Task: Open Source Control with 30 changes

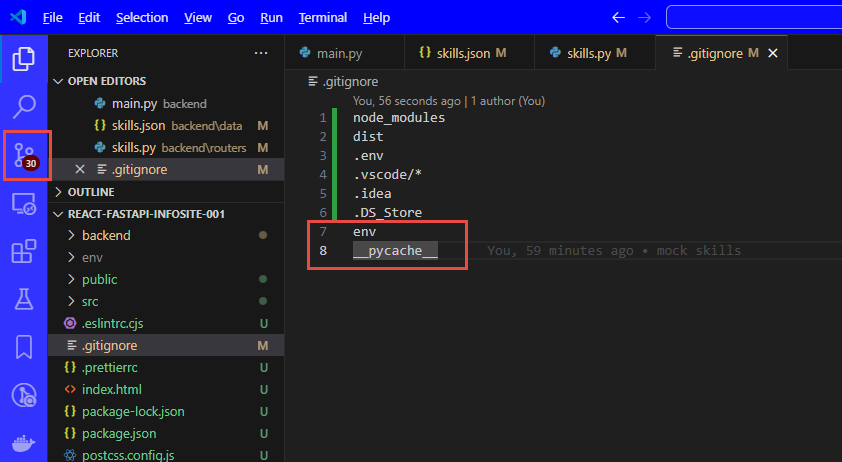Action: (25, 155)
